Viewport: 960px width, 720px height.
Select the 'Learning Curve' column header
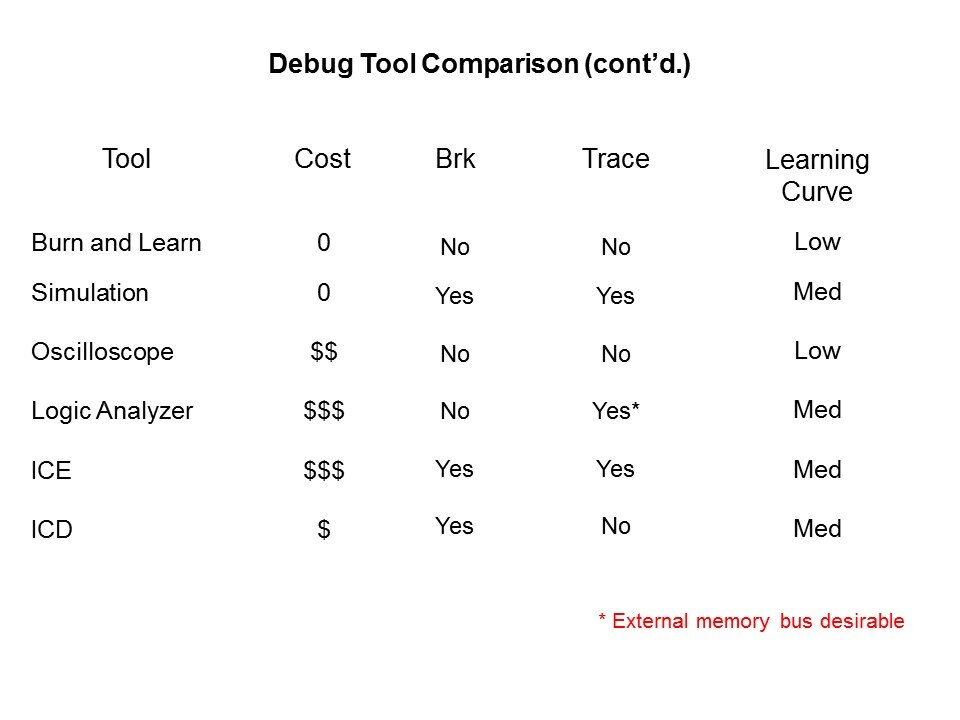click(x=817, y=176)
